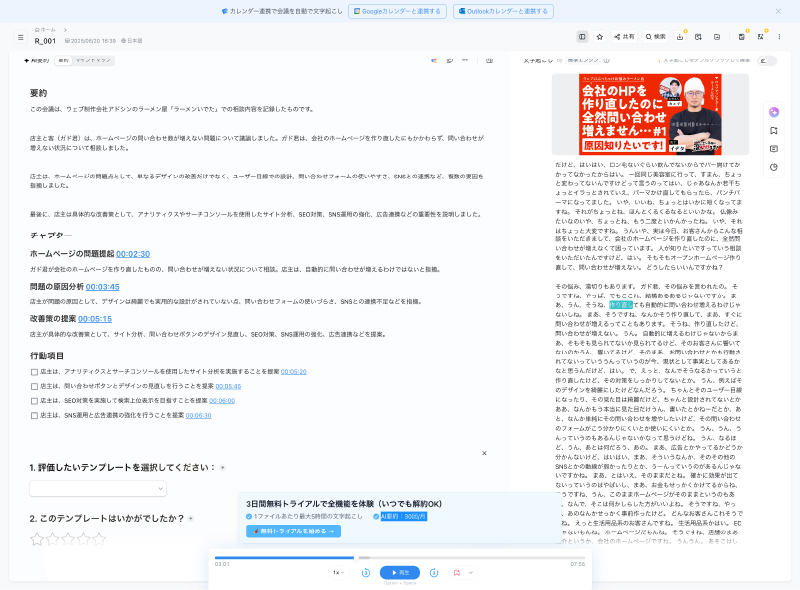Click the 再生 play button
This screenshot has width=800, height=590.
click(x=399, y=573)
